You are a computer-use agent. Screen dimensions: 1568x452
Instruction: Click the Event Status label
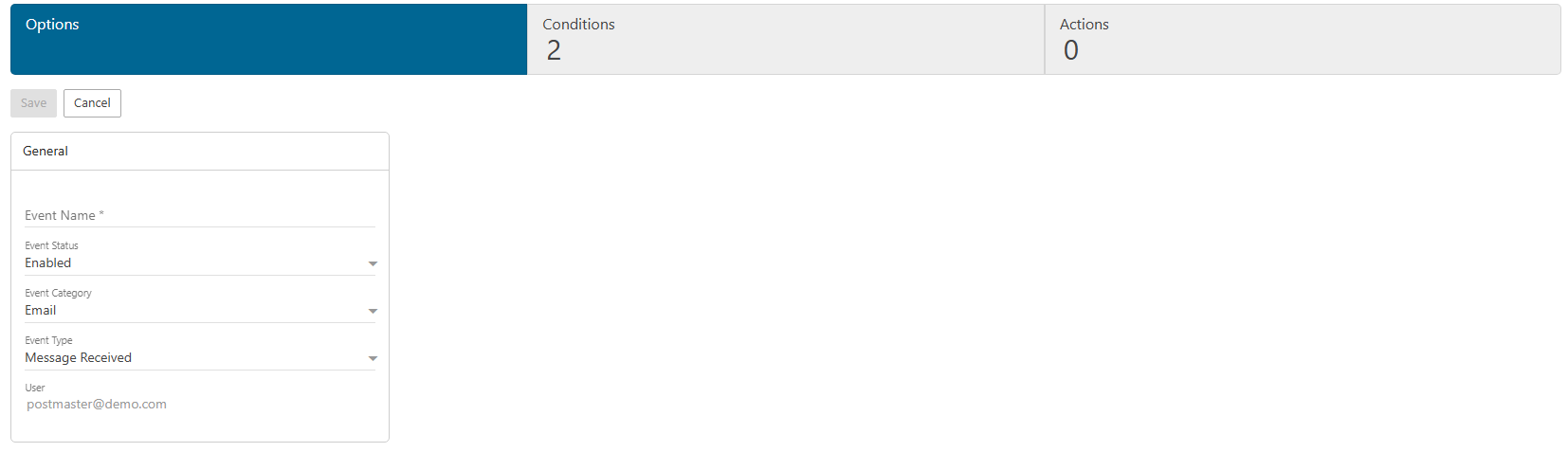click(x=51, y=245)
